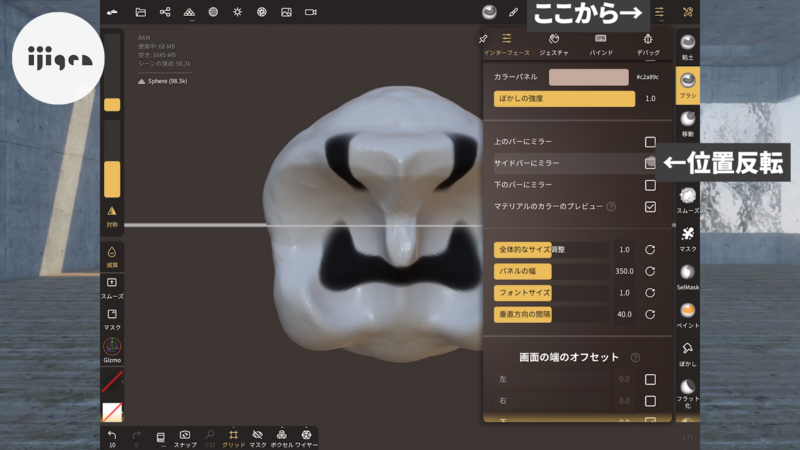Open the tools wrench settings icon
Screen dimensions: 800x450
(x=688, y=12)
